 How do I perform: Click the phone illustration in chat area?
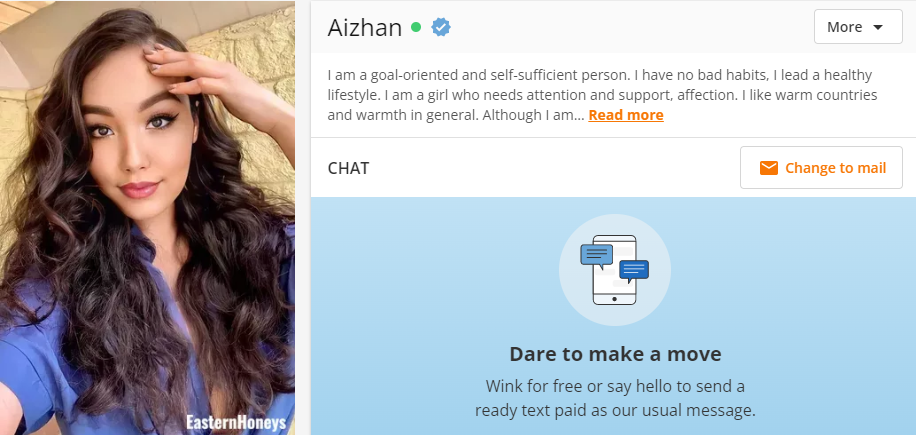pyautogui.click(x=615, y=270)
